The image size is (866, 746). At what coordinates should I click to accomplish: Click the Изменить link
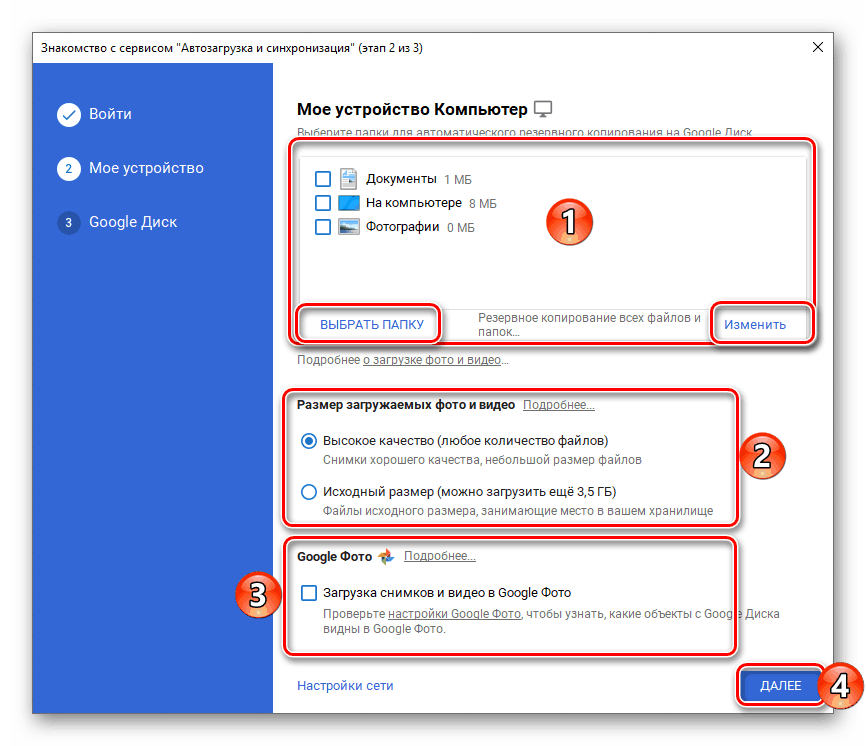coord(754,325)
